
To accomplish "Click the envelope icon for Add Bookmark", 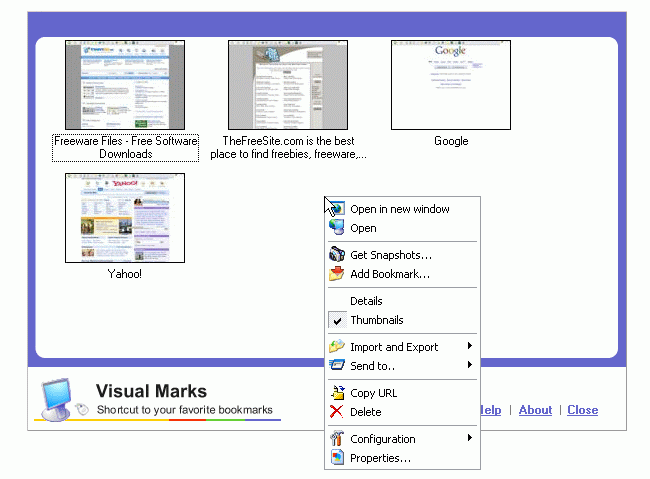I will point(337,273).
